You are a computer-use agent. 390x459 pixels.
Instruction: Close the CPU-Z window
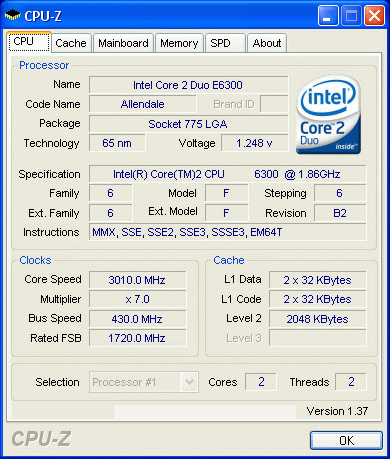click(x=374, y=16)
